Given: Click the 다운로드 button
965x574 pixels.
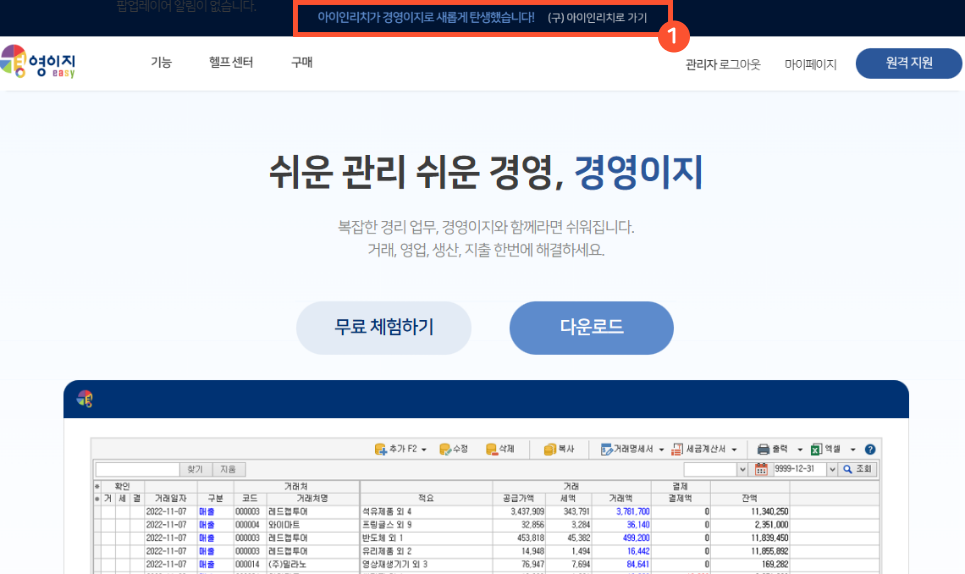Looking at the screenshot, I should pos(591,328).
